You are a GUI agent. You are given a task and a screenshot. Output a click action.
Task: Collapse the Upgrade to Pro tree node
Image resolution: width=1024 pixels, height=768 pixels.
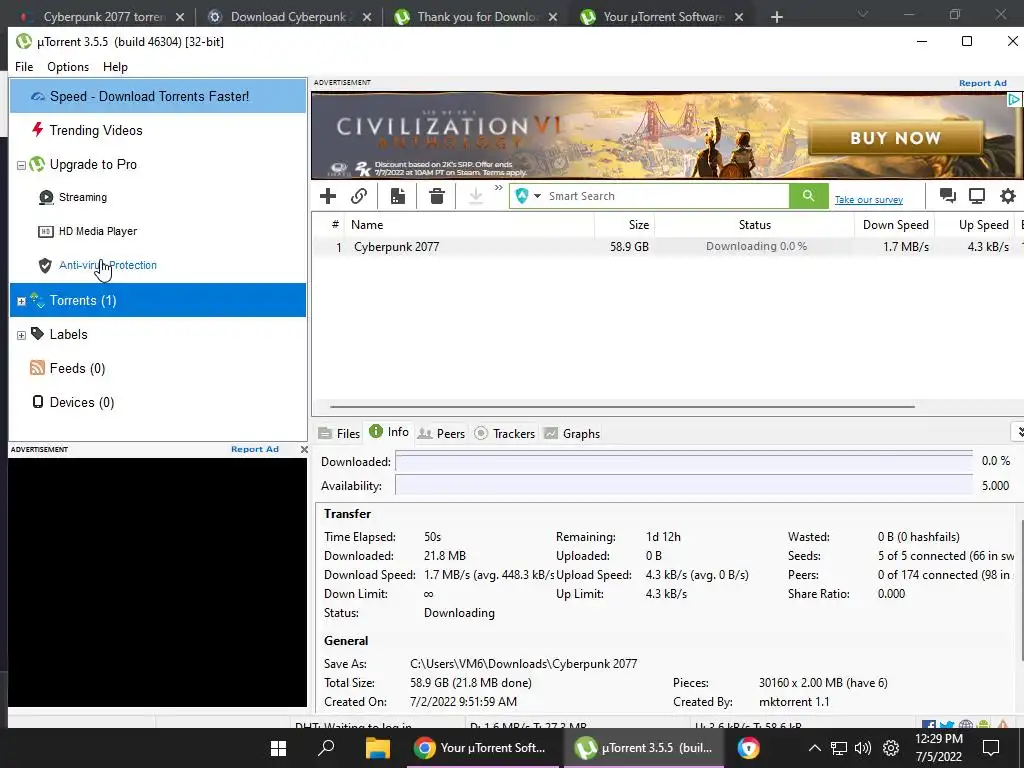(x=21, y=165)
